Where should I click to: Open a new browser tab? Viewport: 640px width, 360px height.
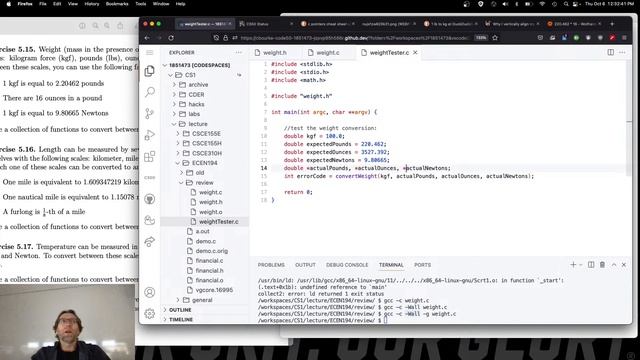coord(612,24)
